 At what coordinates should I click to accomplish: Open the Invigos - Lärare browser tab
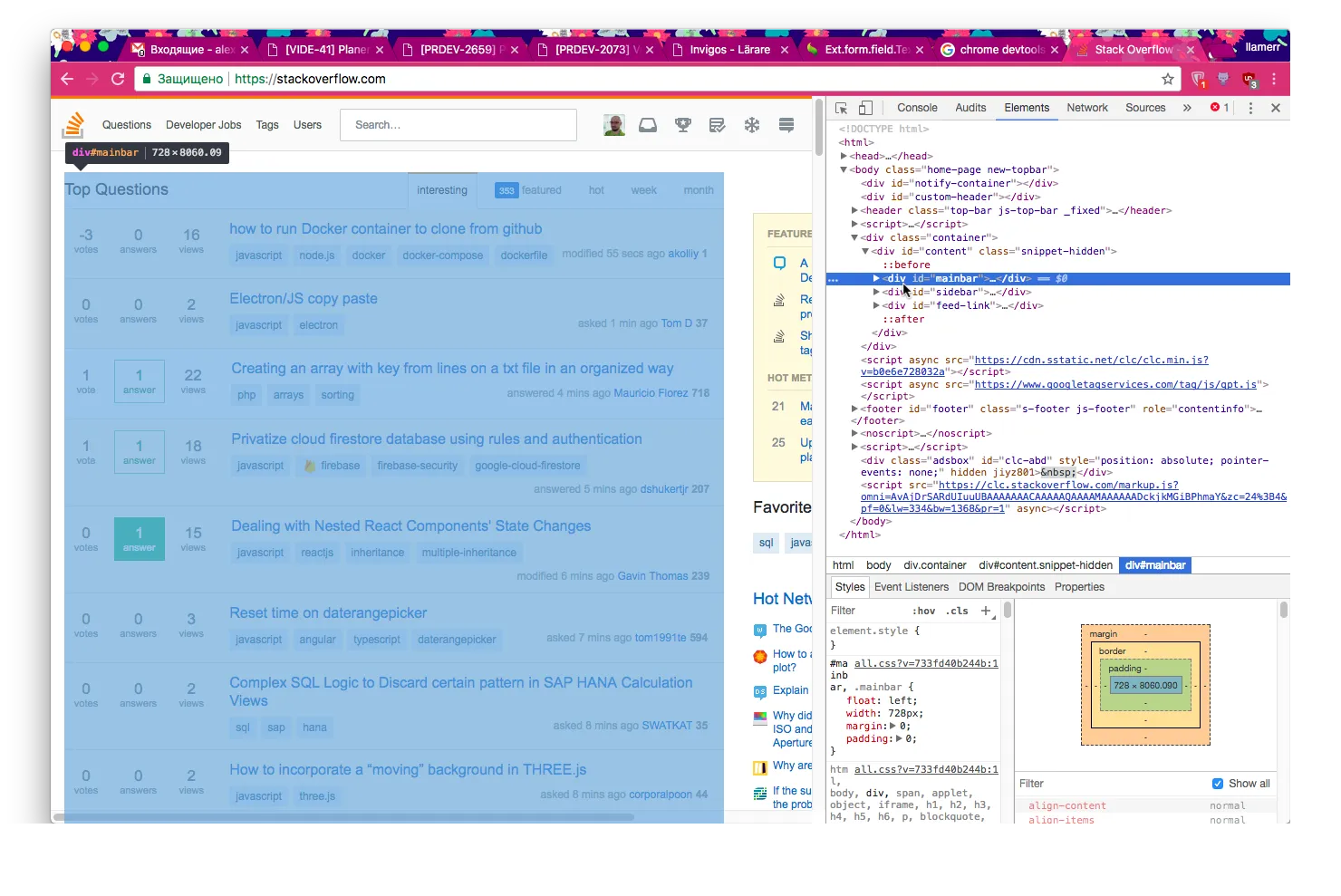click(729, 50)
